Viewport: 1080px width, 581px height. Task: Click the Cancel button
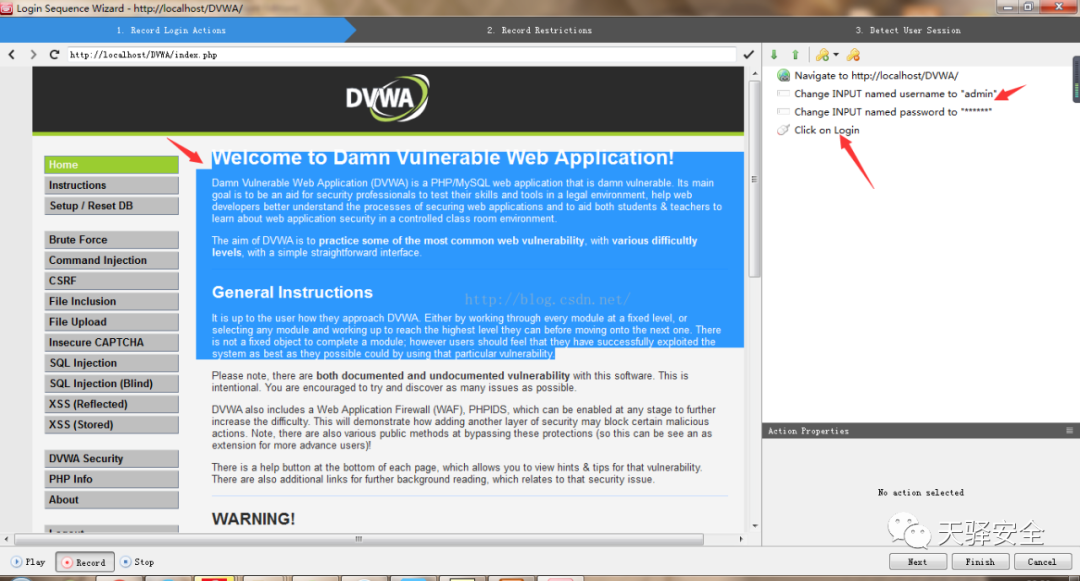click(x=1042, y=562)
